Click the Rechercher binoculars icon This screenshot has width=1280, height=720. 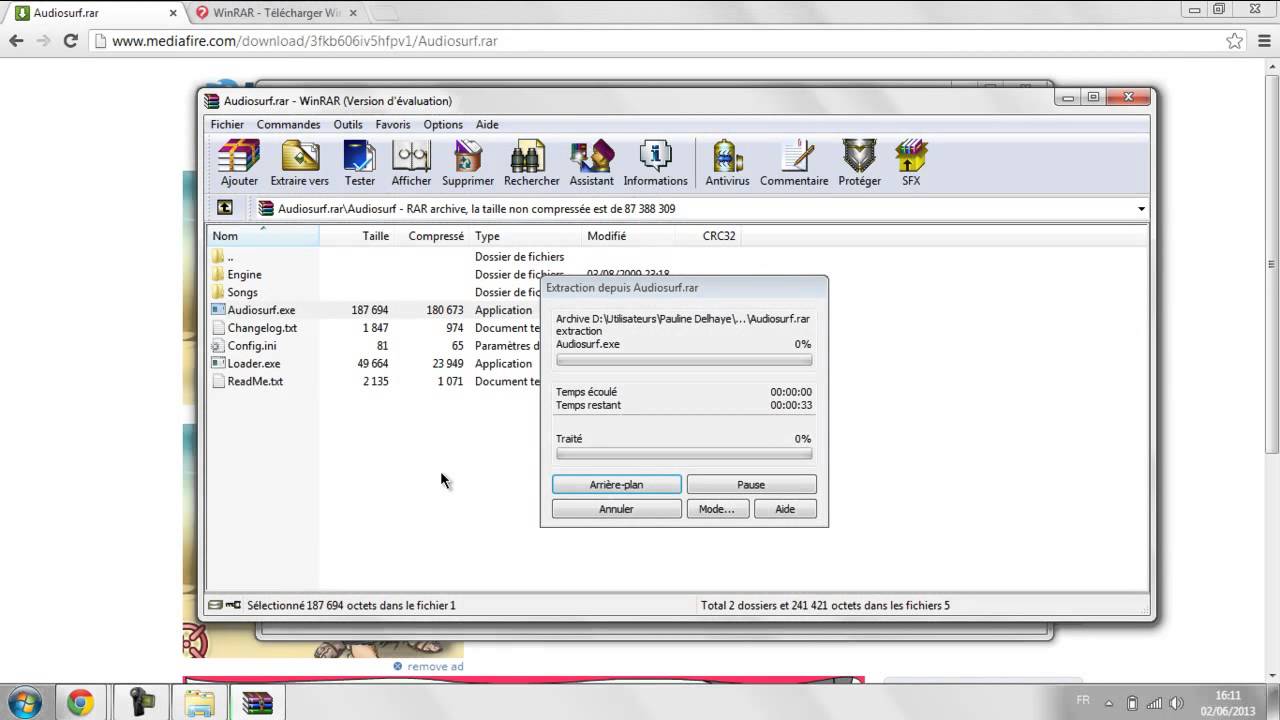(x=531, y=163)
